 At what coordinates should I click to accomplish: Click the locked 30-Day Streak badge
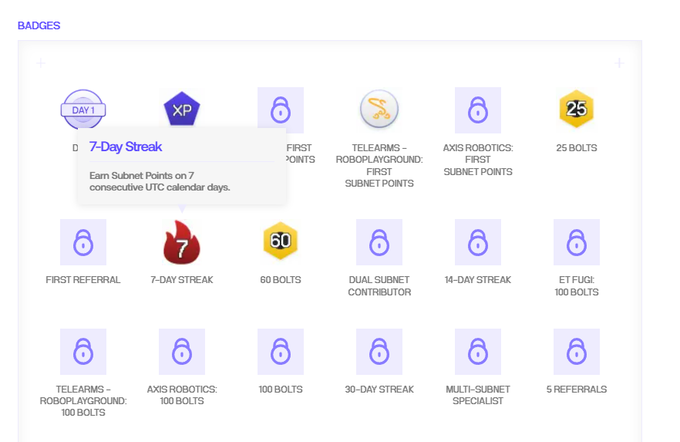pyautogui.click(x=379, y=351)
